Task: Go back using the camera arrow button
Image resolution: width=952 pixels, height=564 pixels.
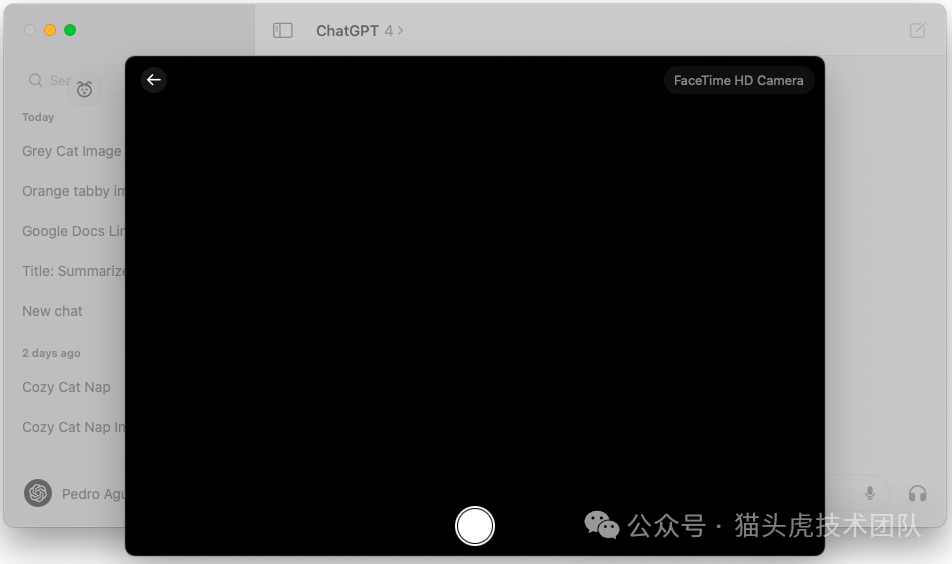Action: click(x=154, y=80)
